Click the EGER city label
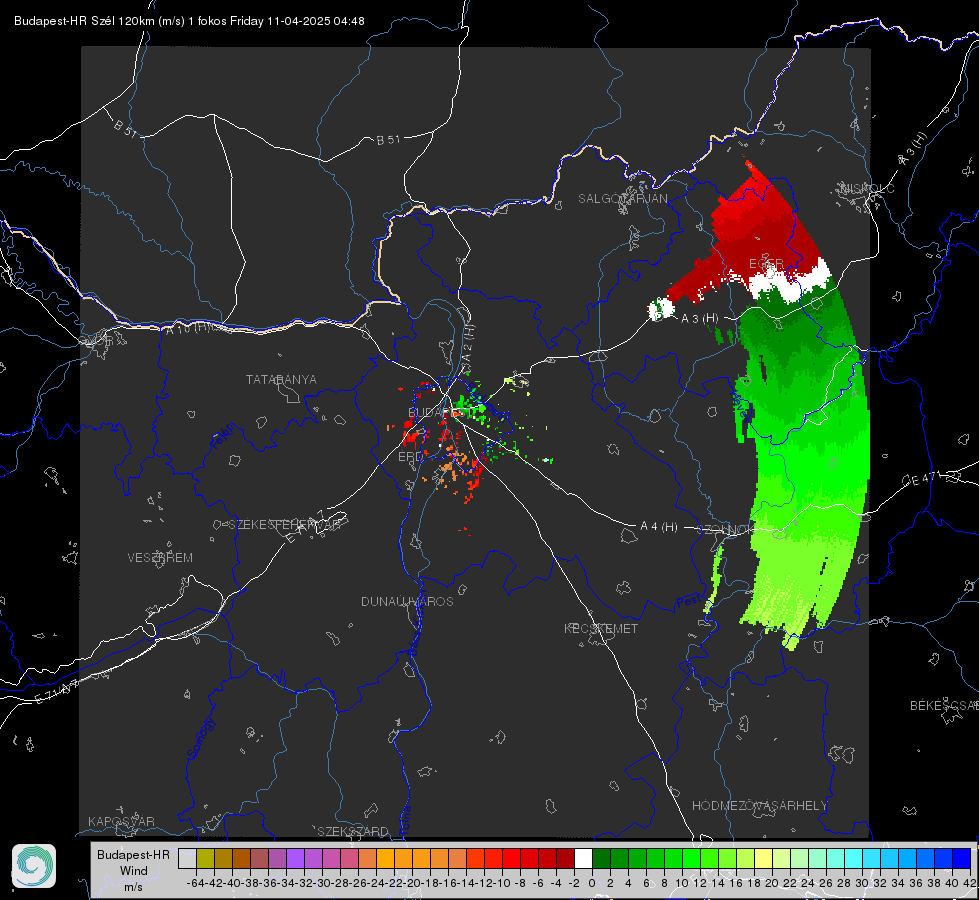 [766, 264]
